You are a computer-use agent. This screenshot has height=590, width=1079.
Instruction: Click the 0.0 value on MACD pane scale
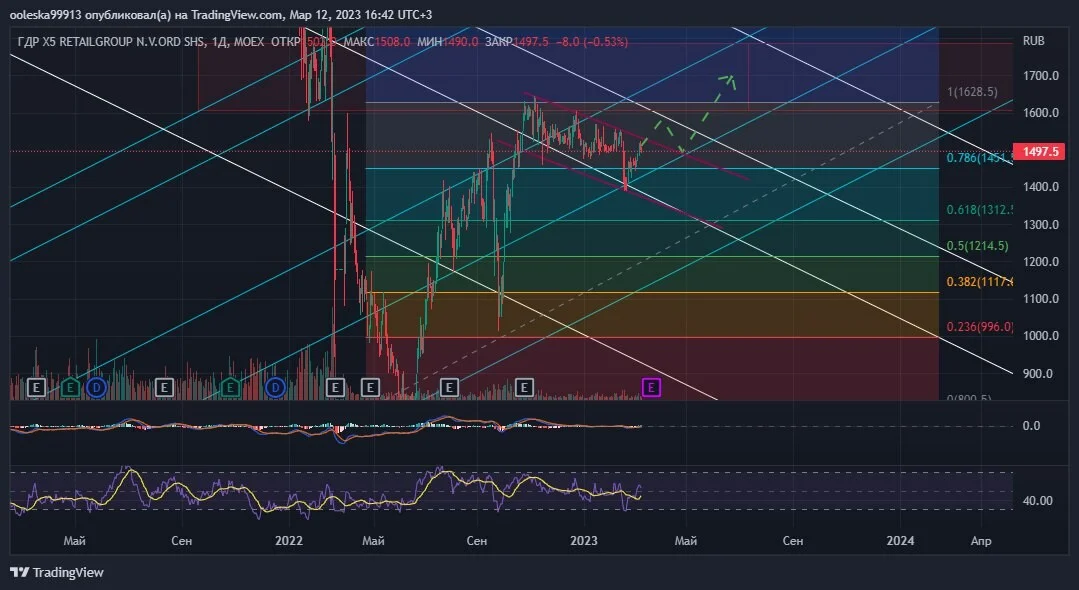click(x=1032, y=426)
